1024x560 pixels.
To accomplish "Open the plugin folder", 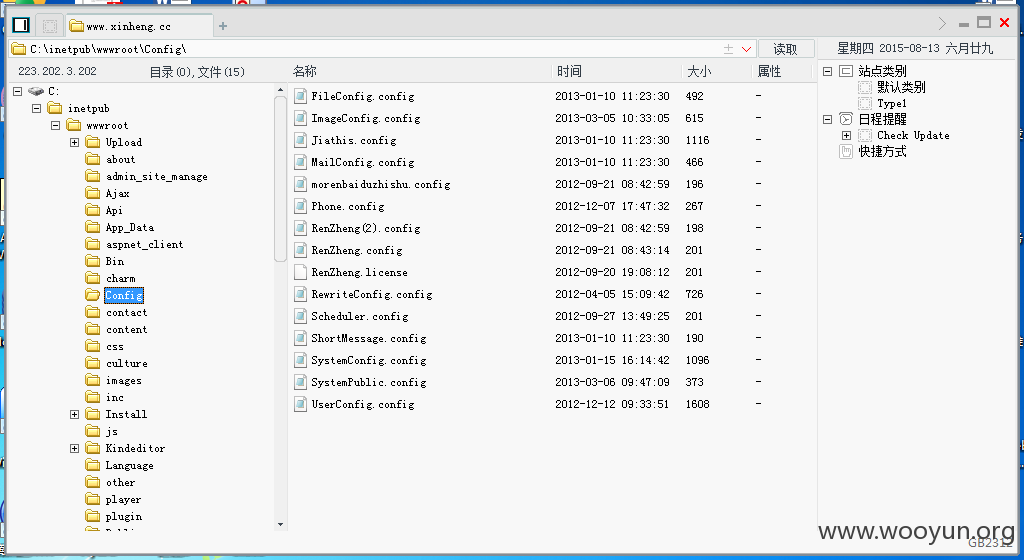I will point(124,516).
